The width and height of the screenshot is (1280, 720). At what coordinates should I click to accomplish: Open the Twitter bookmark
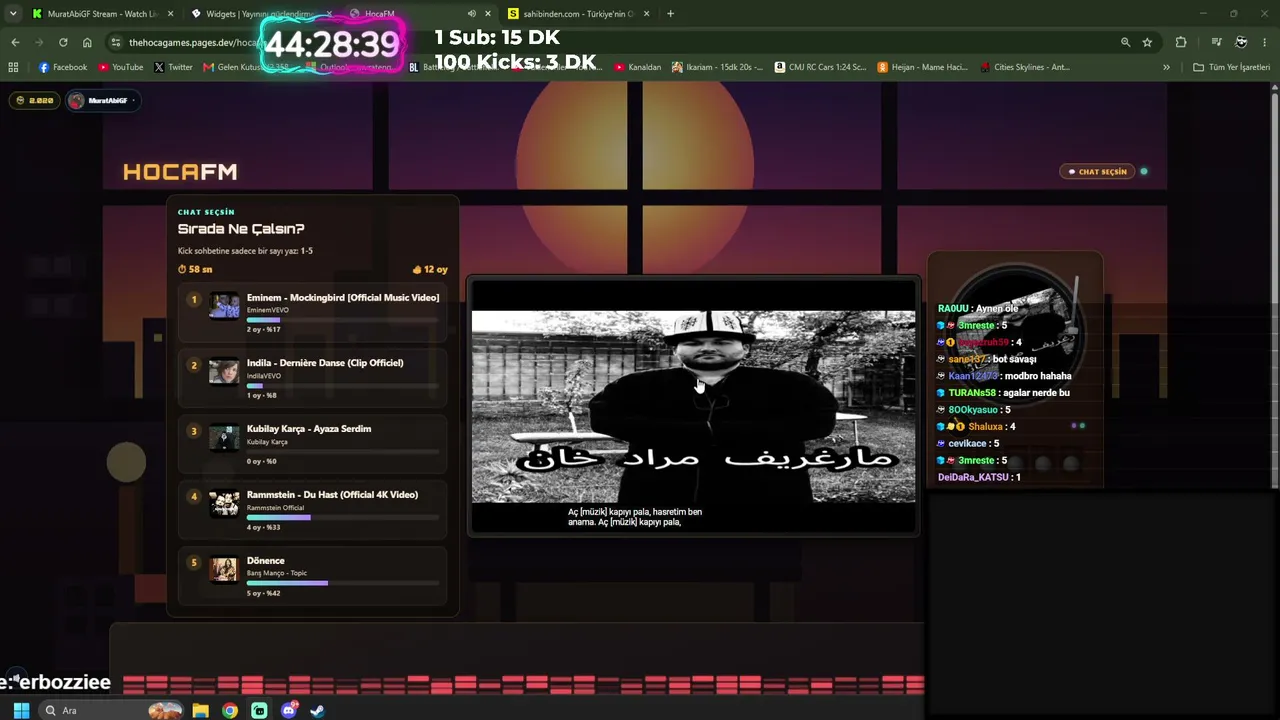coord(173,67)
